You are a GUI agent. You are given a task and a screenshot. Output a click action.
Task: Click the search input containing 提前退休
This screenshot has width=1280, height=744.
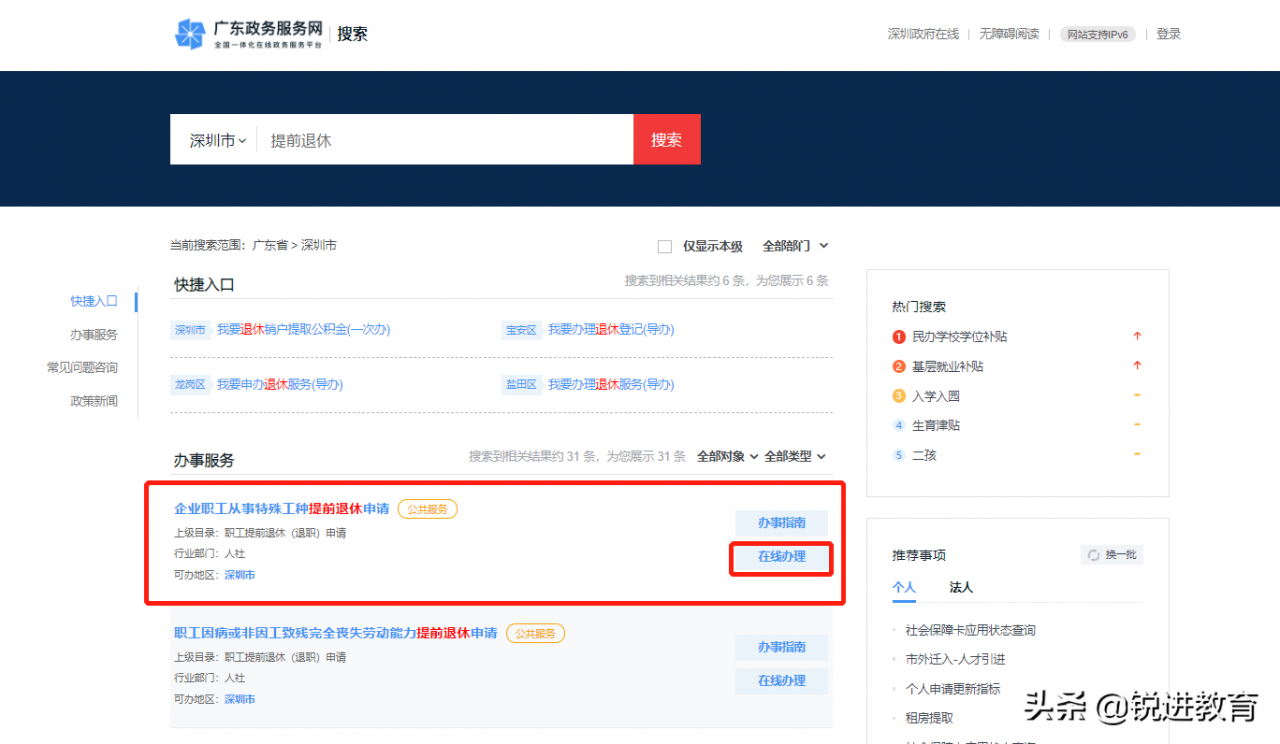coord(420,139)
